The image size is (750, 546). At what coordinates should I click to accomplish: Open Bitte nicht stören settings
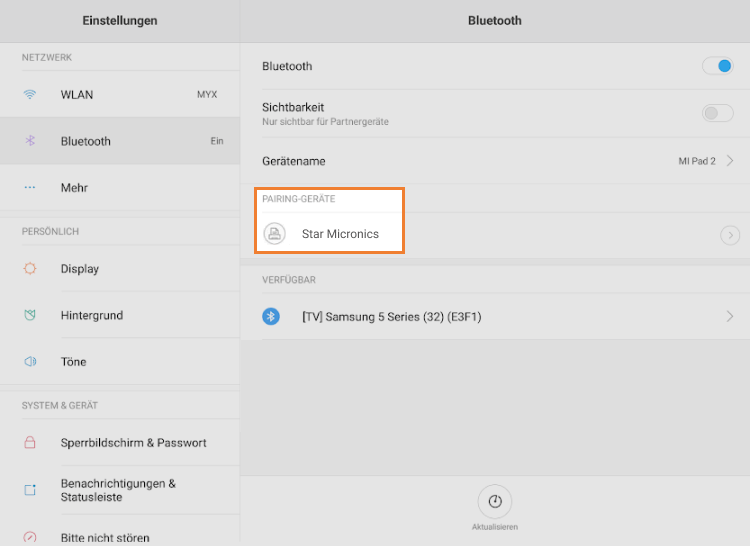tap(105, 537)
